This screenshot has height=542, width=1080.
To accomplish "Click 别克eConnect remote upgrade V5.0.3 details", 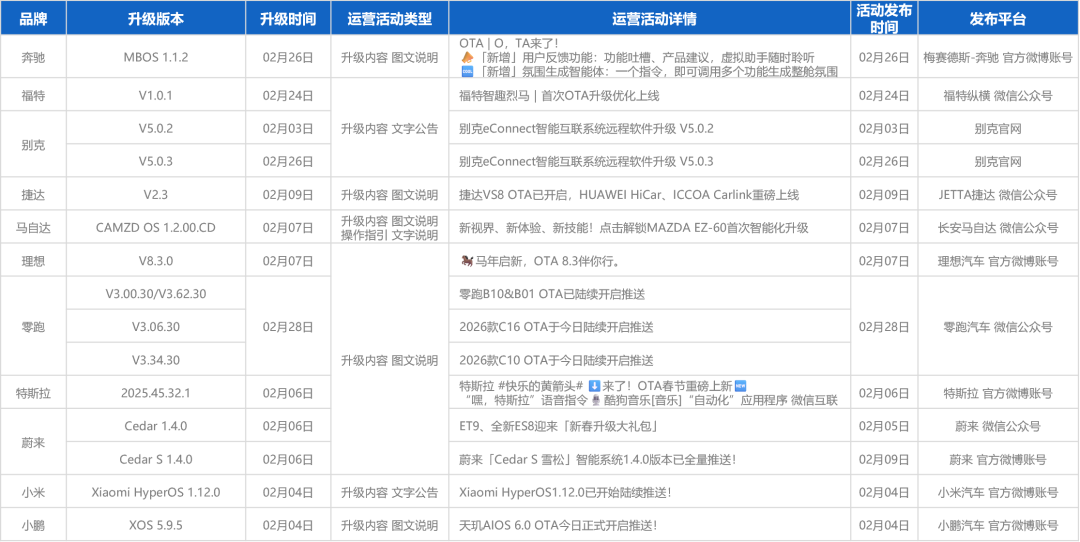I will (650, 161).
